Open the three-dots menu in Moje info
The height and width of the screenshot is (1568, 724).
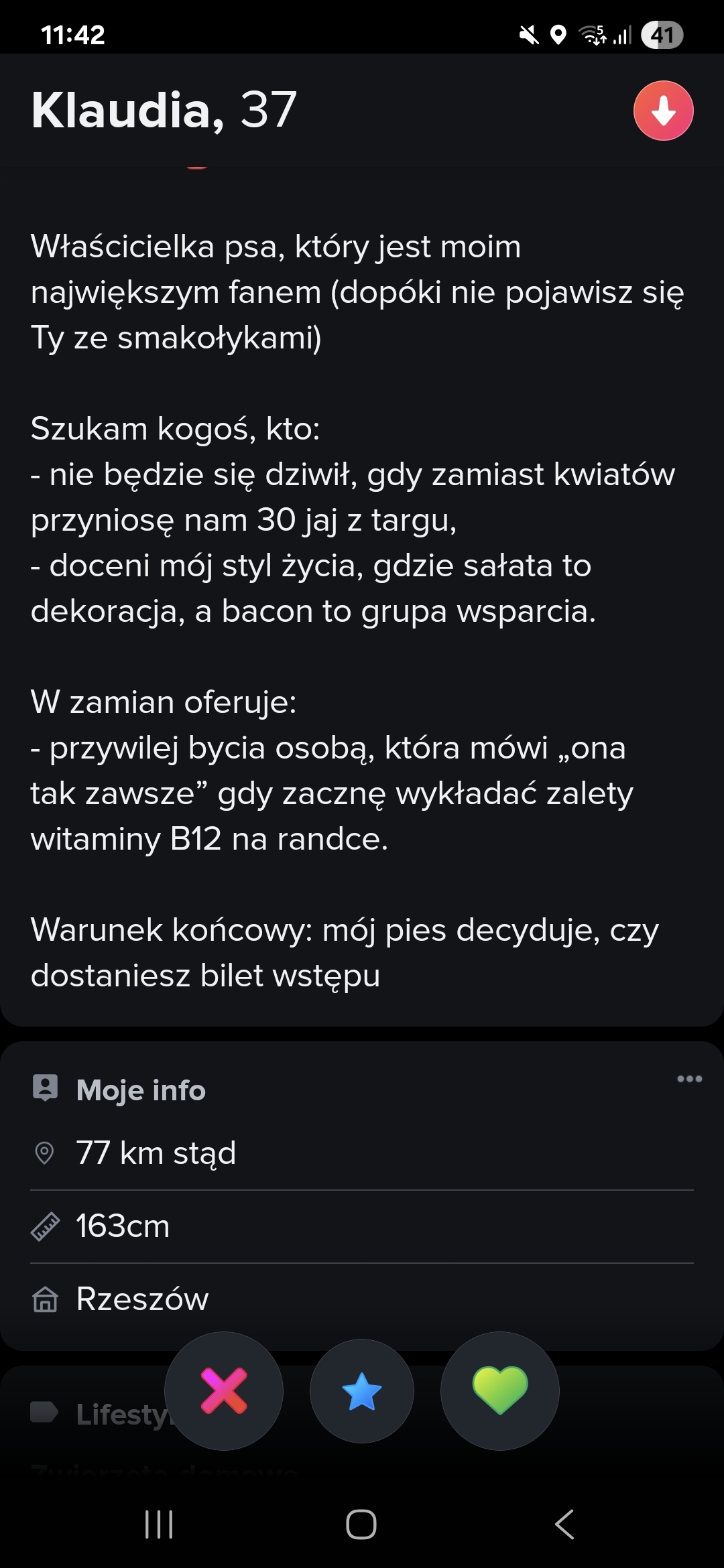click(x=689, y=1079)
